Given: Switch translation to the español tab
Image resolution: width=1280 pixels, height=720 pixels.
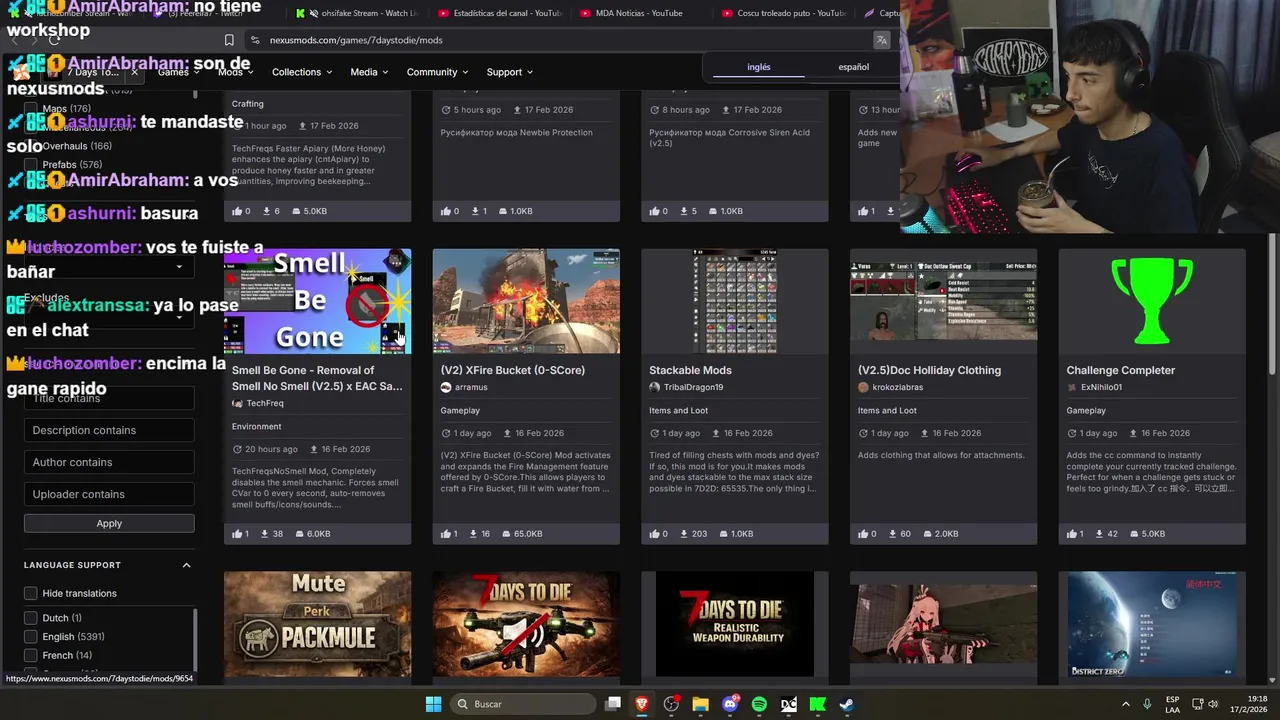Looking at the screenshot, I should click(x=853, y=67).
